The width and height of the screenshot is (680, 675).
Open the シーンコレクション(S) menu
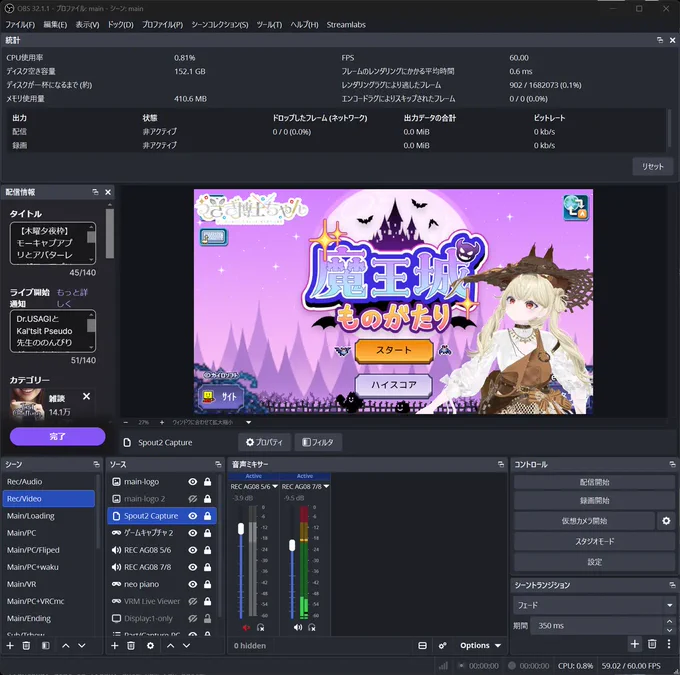click(220, 25)
